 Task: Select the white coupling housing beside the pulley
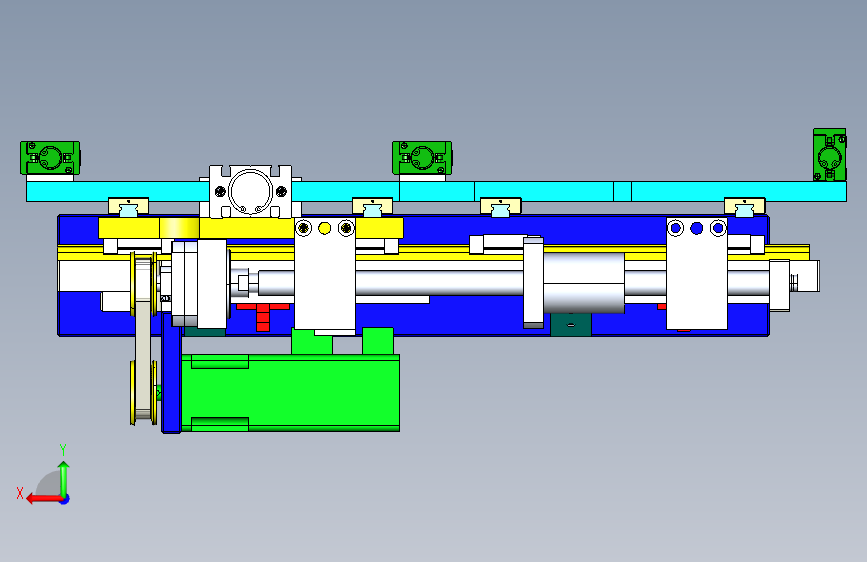click(x=200, y=284)
